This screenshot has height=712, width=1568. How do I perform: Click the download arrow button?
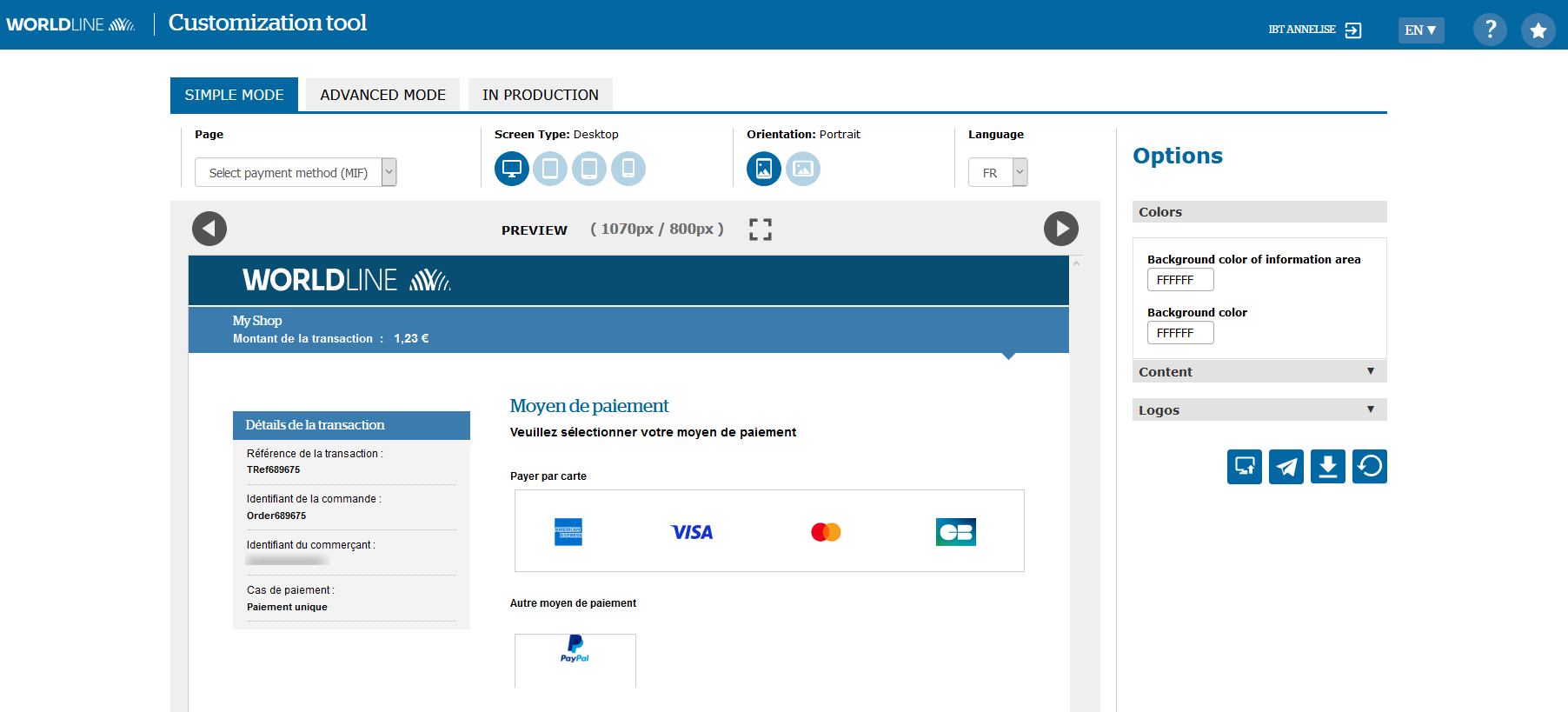(1328, 467)
